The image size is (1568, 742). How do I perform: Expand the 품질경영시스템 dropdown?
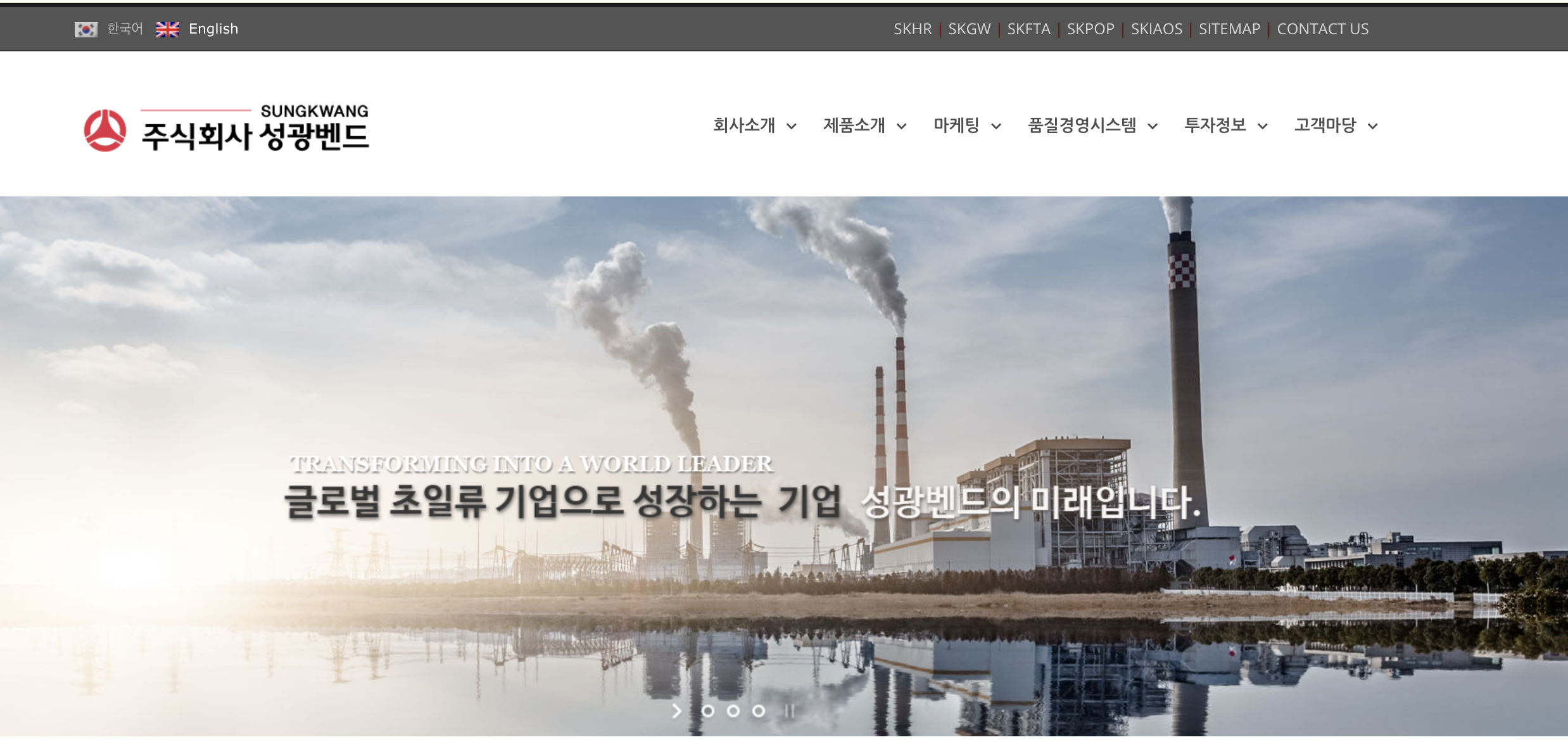click(x=1083, y=126)
